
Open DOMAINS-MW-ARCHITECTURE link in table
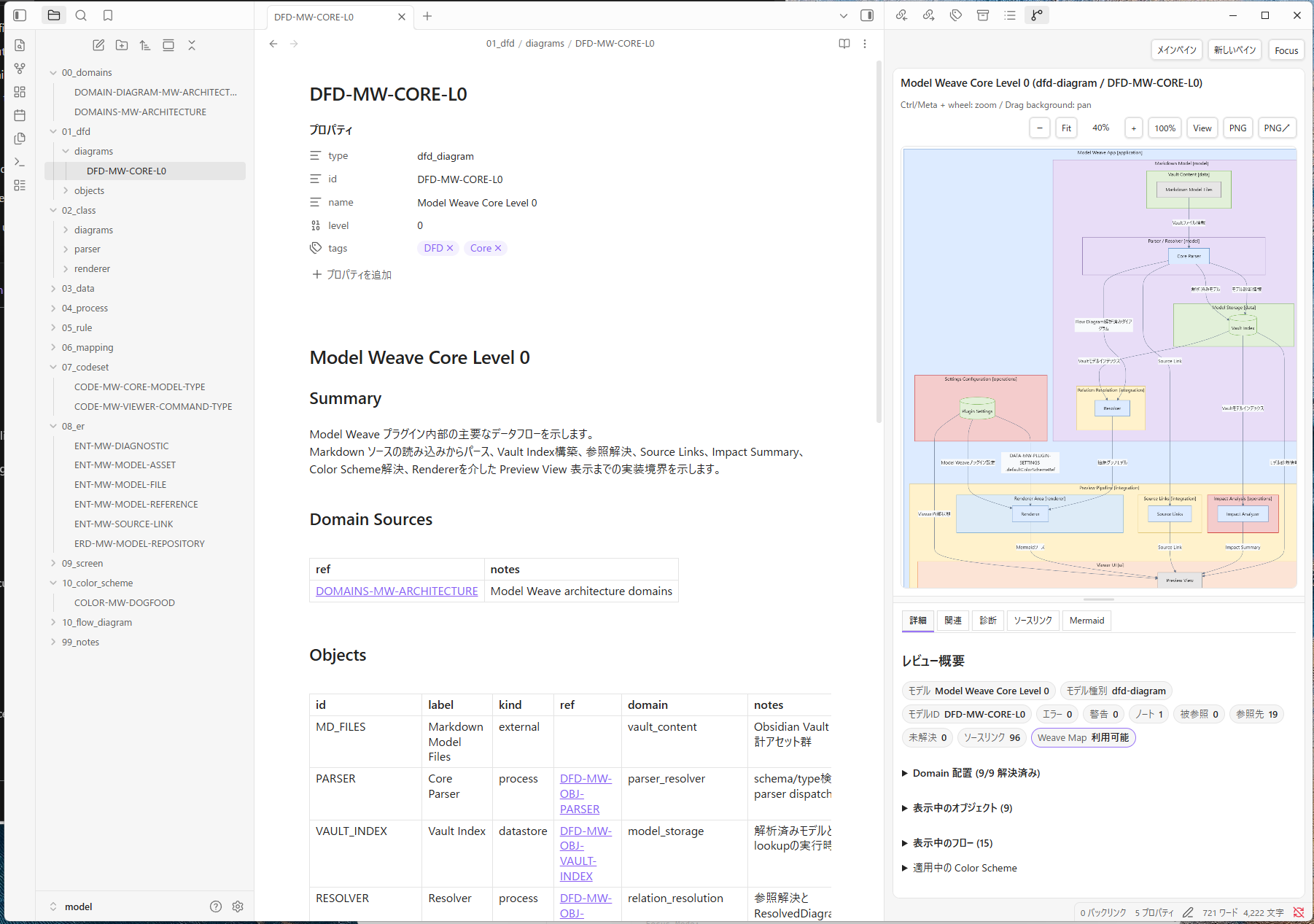tap(397, 591)
